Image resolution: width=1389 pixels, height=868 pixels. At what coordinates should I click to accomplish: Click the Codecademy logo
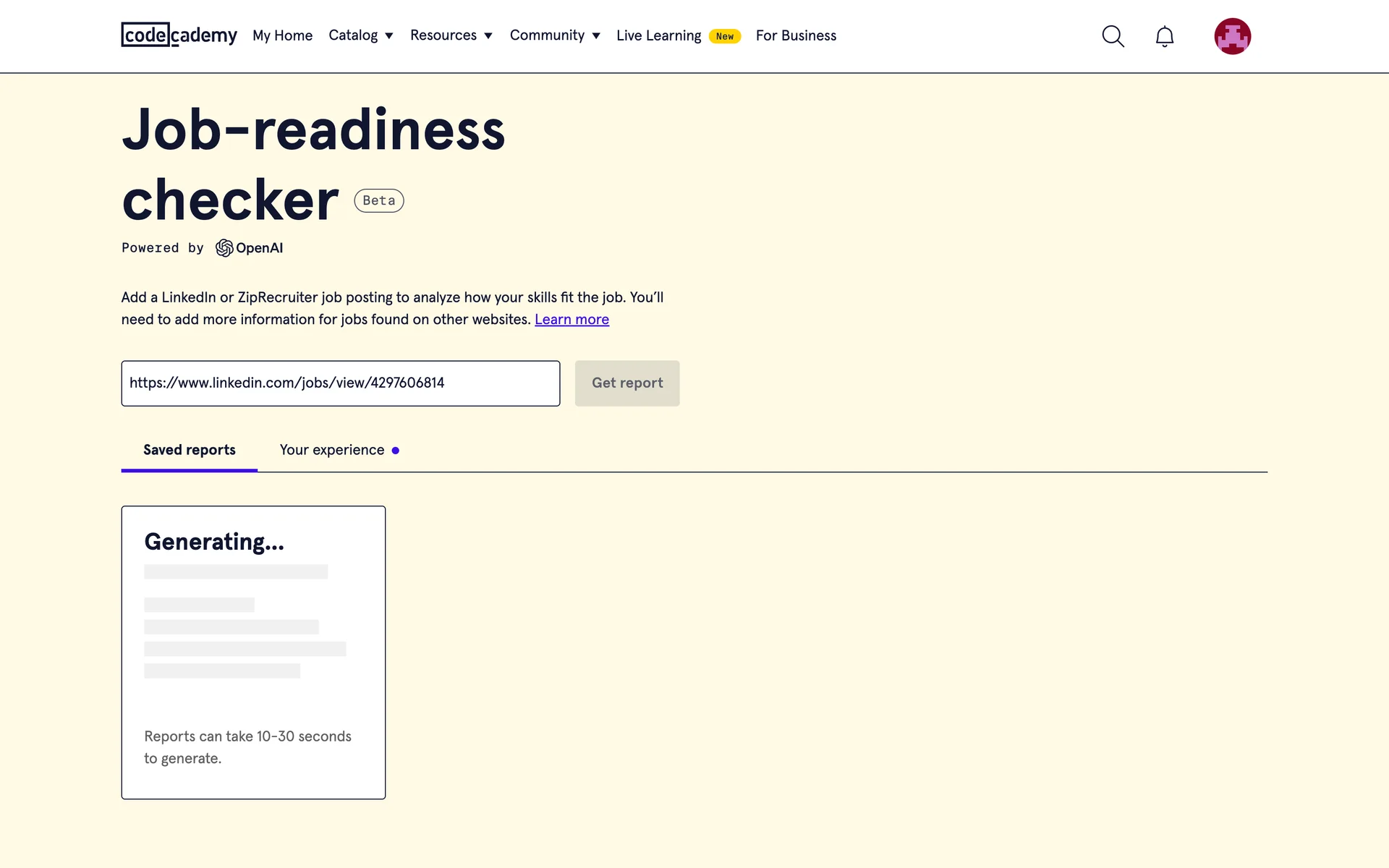click(x=179, y=35)
